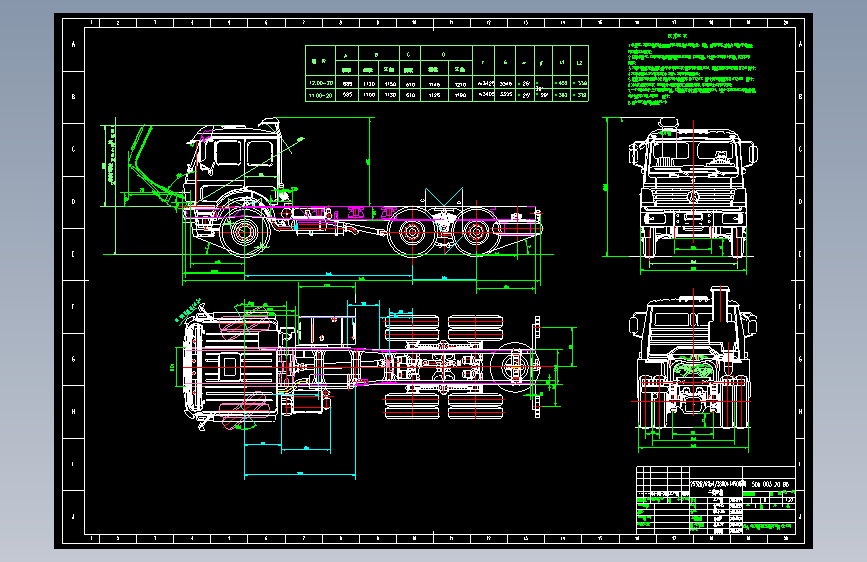Pick the L2 column header in the table

coord(579,63)
